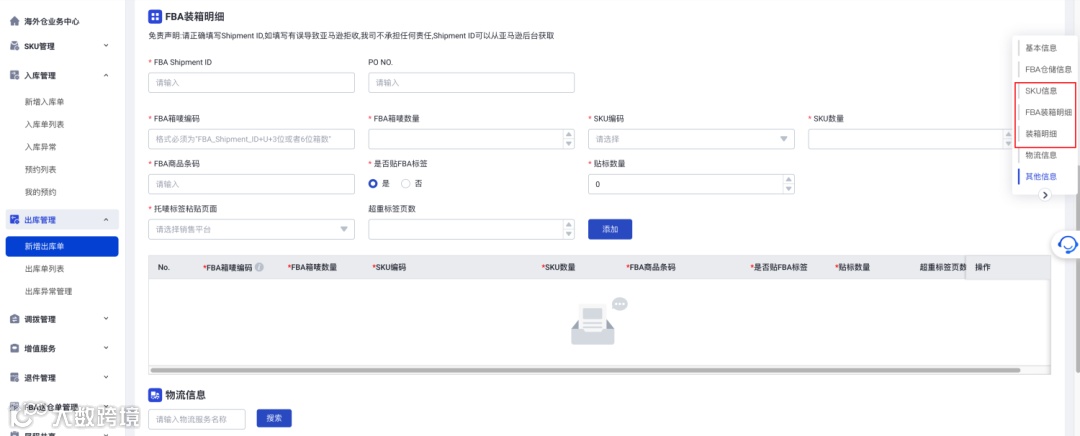The height and width of the screenshot is (436, 1080).
Task: Open 入库单列表 menu item
Action: coord(44,125)
